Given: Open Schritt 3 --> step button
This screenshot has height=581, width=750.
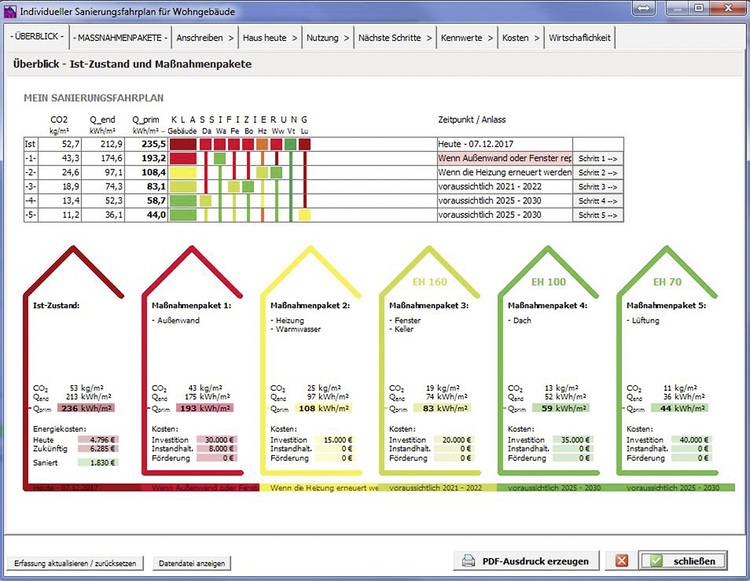Looking at the screenshot, I should coord(598,187).
